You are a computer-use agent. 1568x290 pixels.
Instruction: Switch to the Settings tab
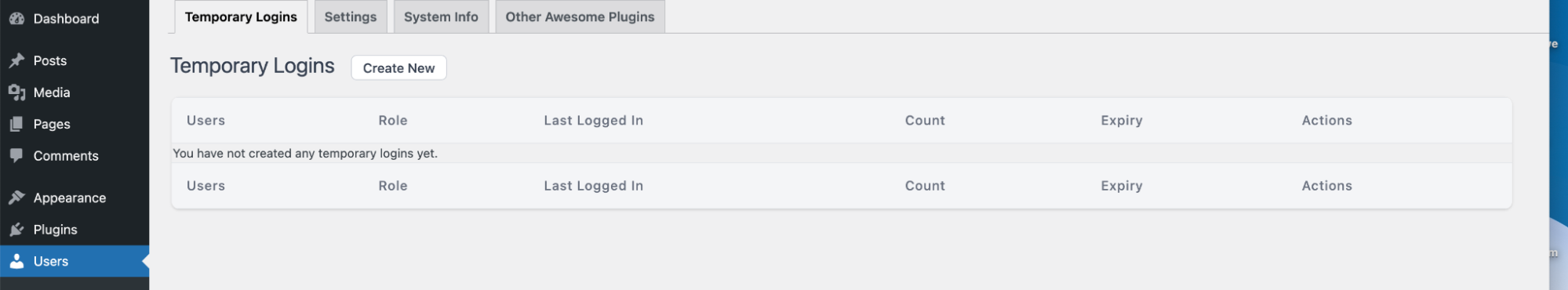click(351, 16)
